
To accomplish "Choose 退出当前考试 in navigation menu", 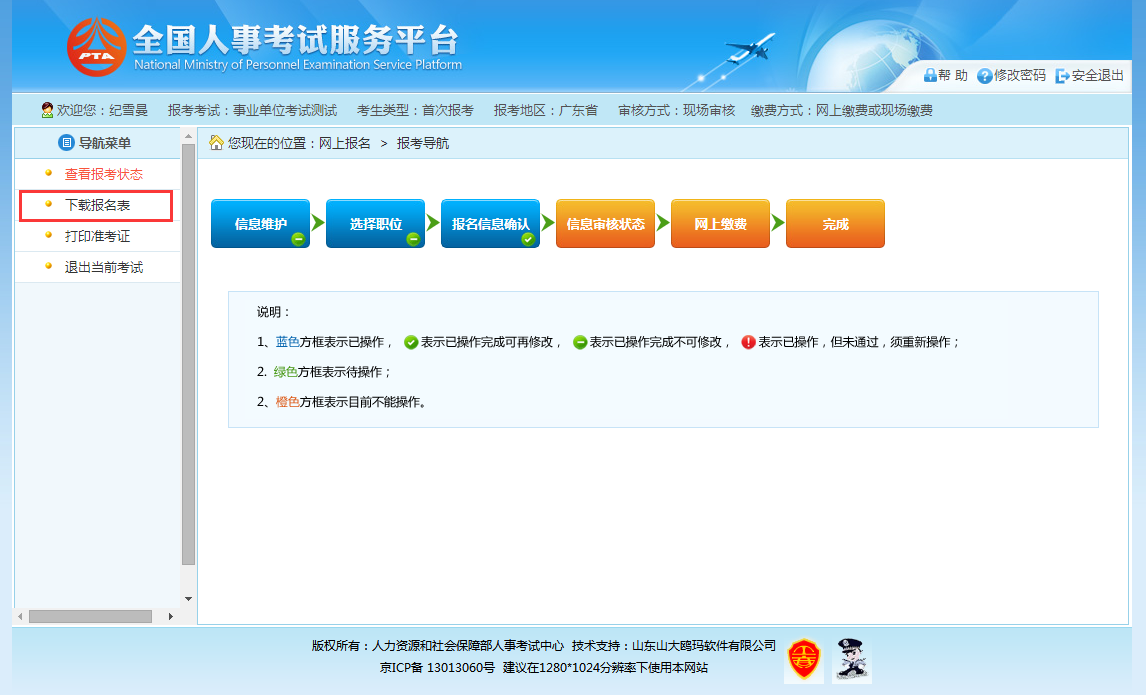I will pyautogui.click(x=104, y=267).
